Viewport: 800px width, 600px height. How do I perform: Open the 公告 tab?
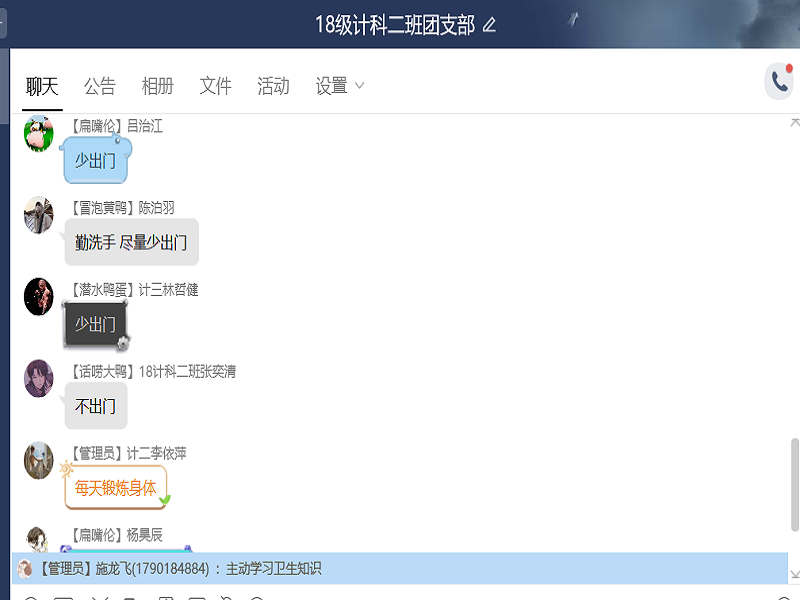click(99, 86)
